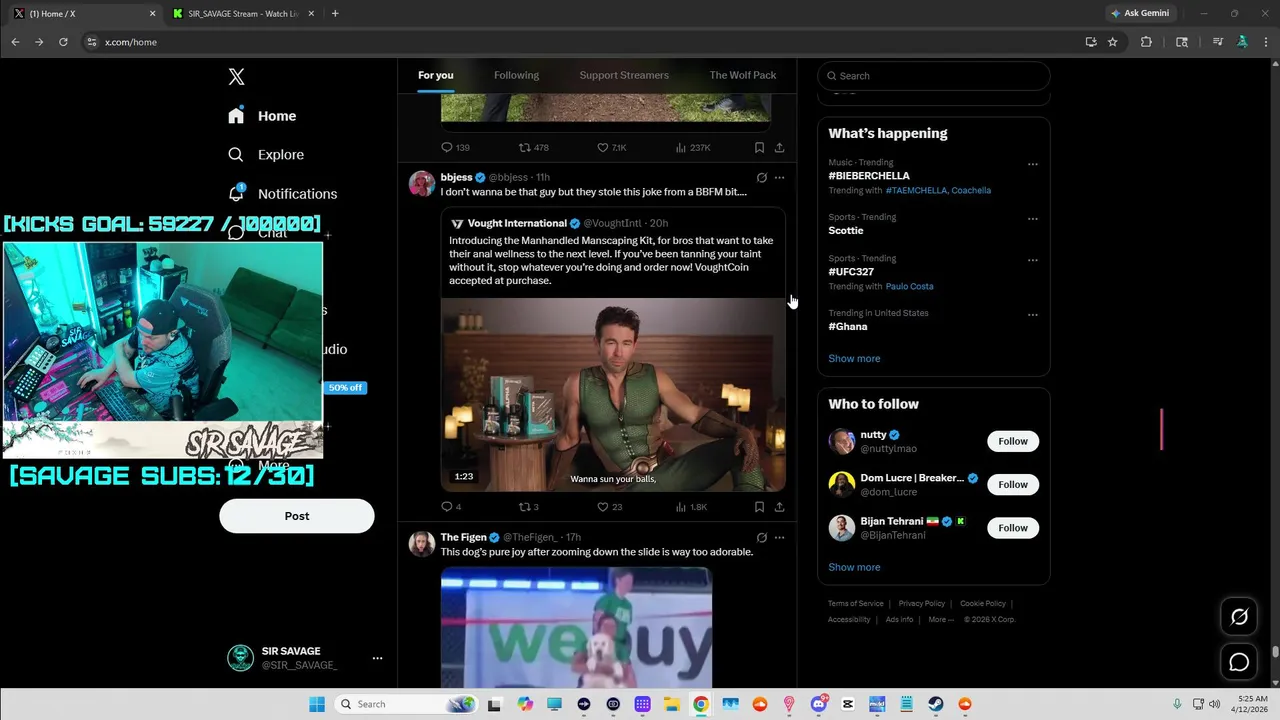Reply to the post with 139 comments

455,147
